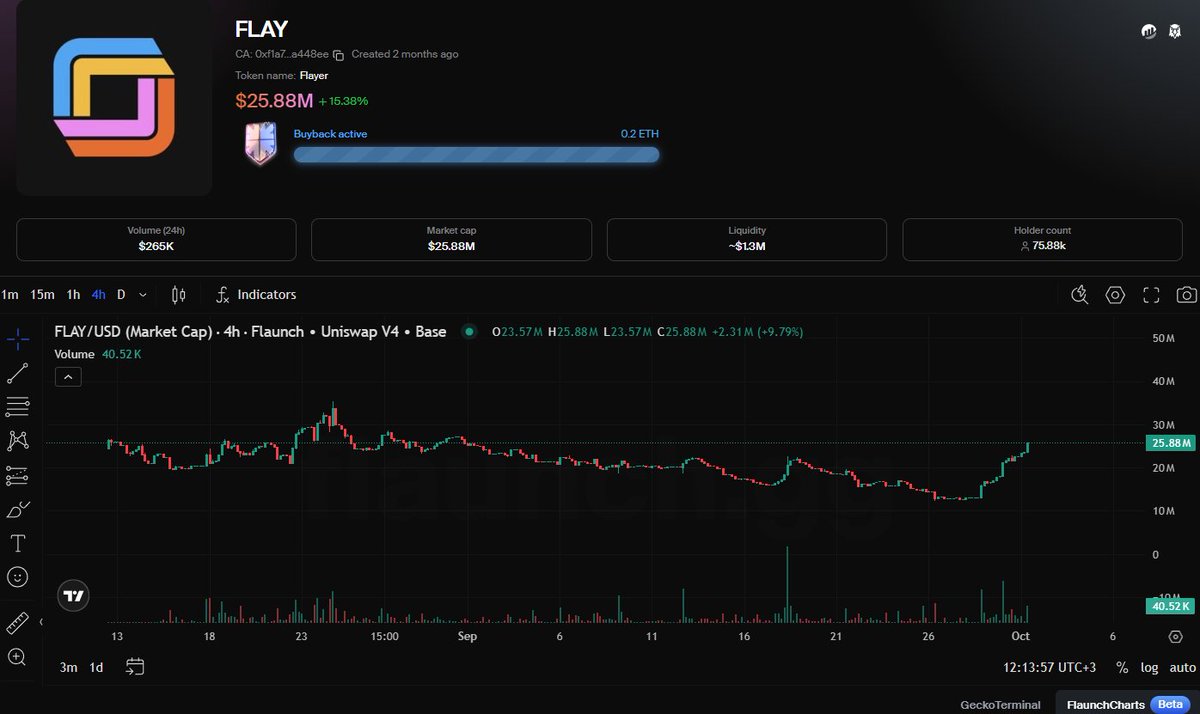Click the Volume 40.52K legend label
This screenshot has height=714, width=1200.
click(98, 354)
